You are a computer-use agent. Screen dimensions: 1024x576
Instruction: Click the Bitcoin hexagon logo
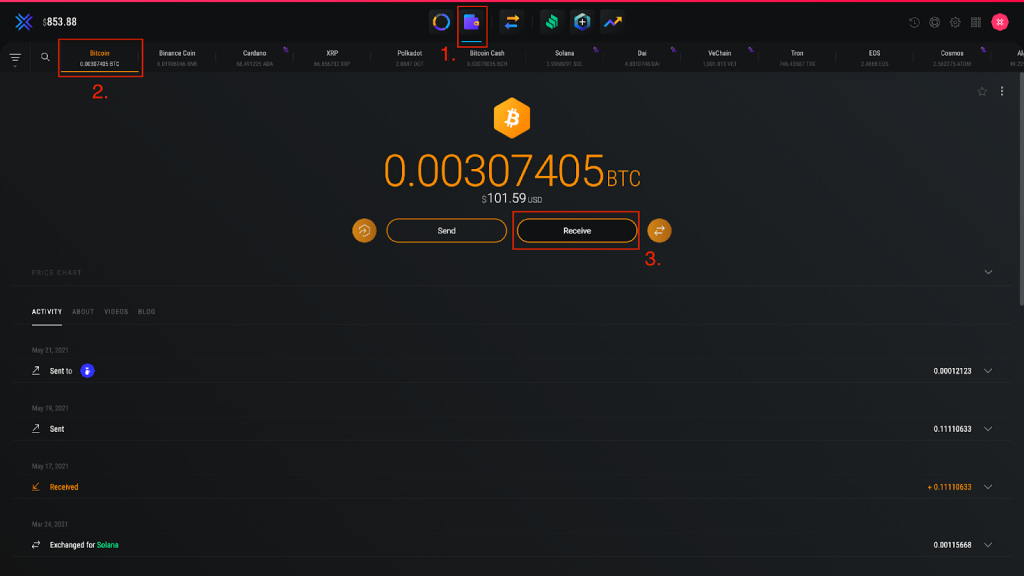coord(512,118)
